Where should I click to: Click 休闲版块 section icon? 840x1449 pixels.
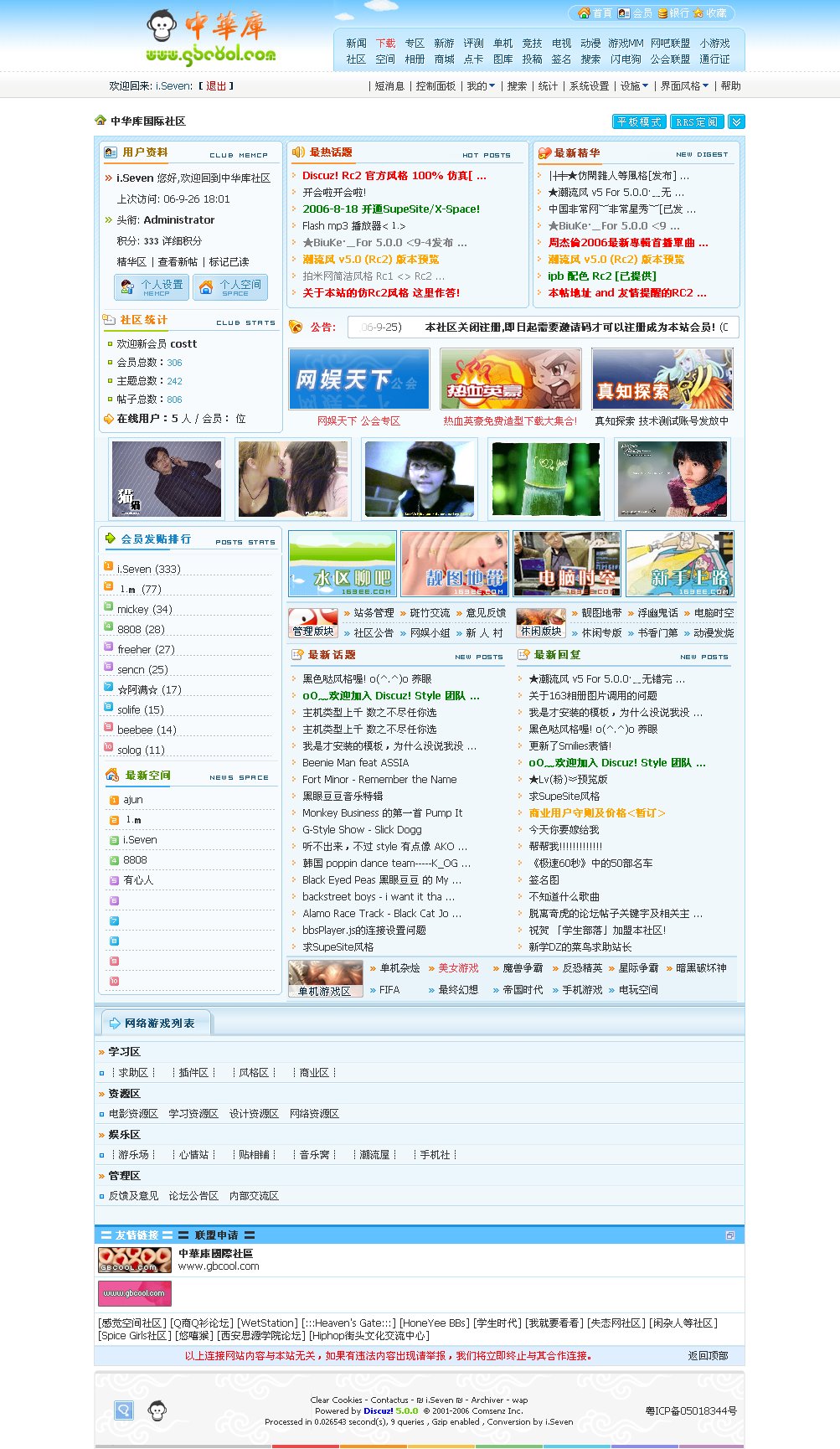(x=541, y=623)
